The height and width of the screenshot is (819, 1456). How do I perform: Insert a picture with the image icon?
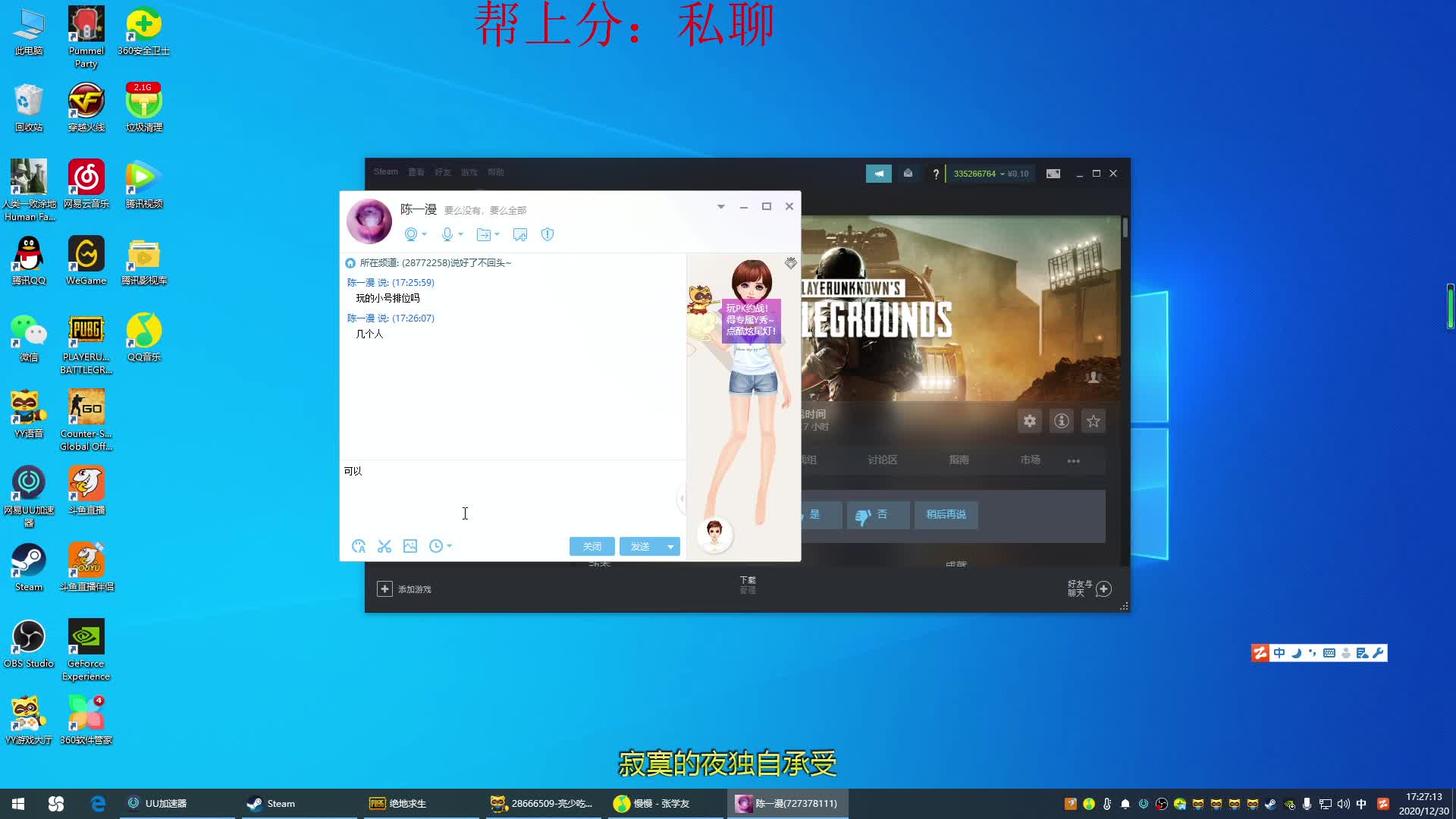410,546
